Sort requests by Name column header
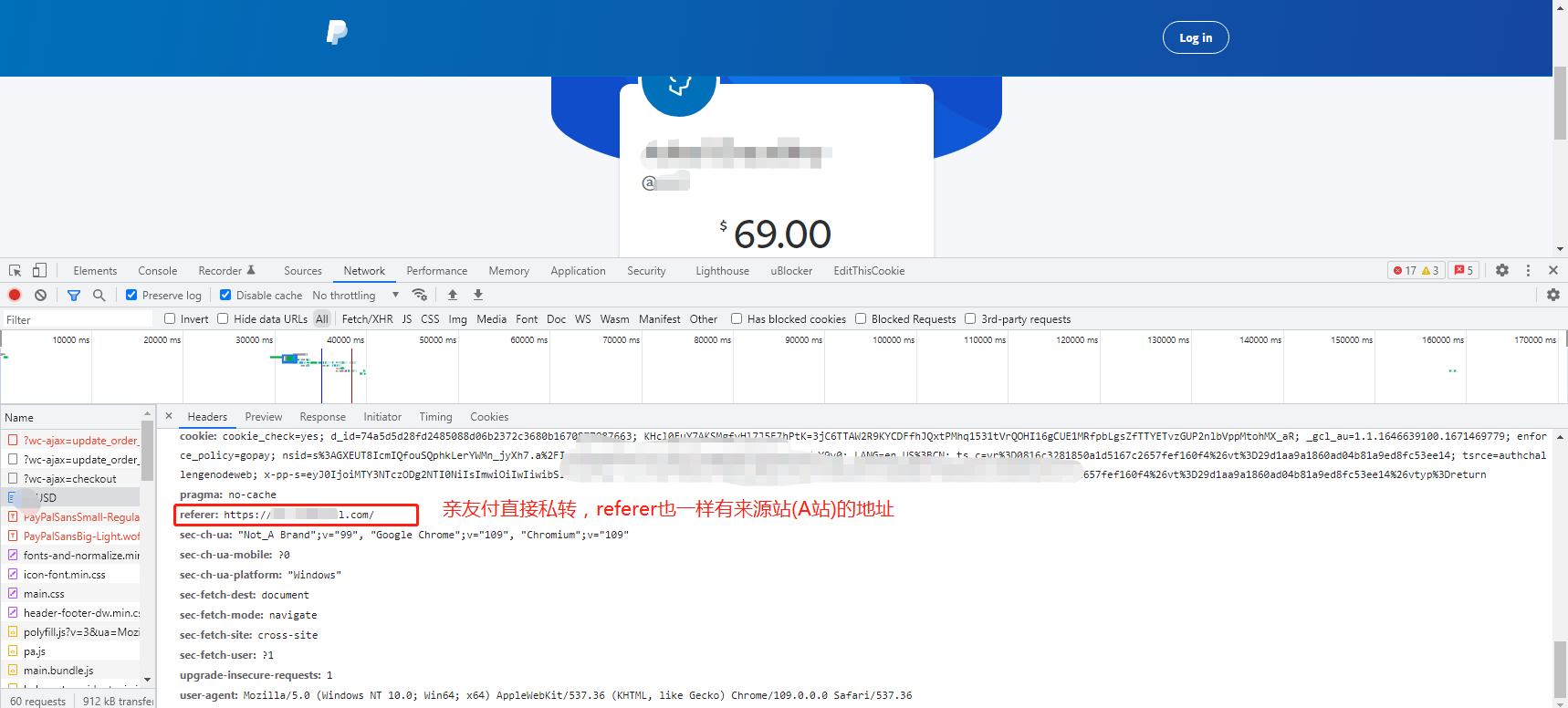1568x708 pixels. [71, 417]
